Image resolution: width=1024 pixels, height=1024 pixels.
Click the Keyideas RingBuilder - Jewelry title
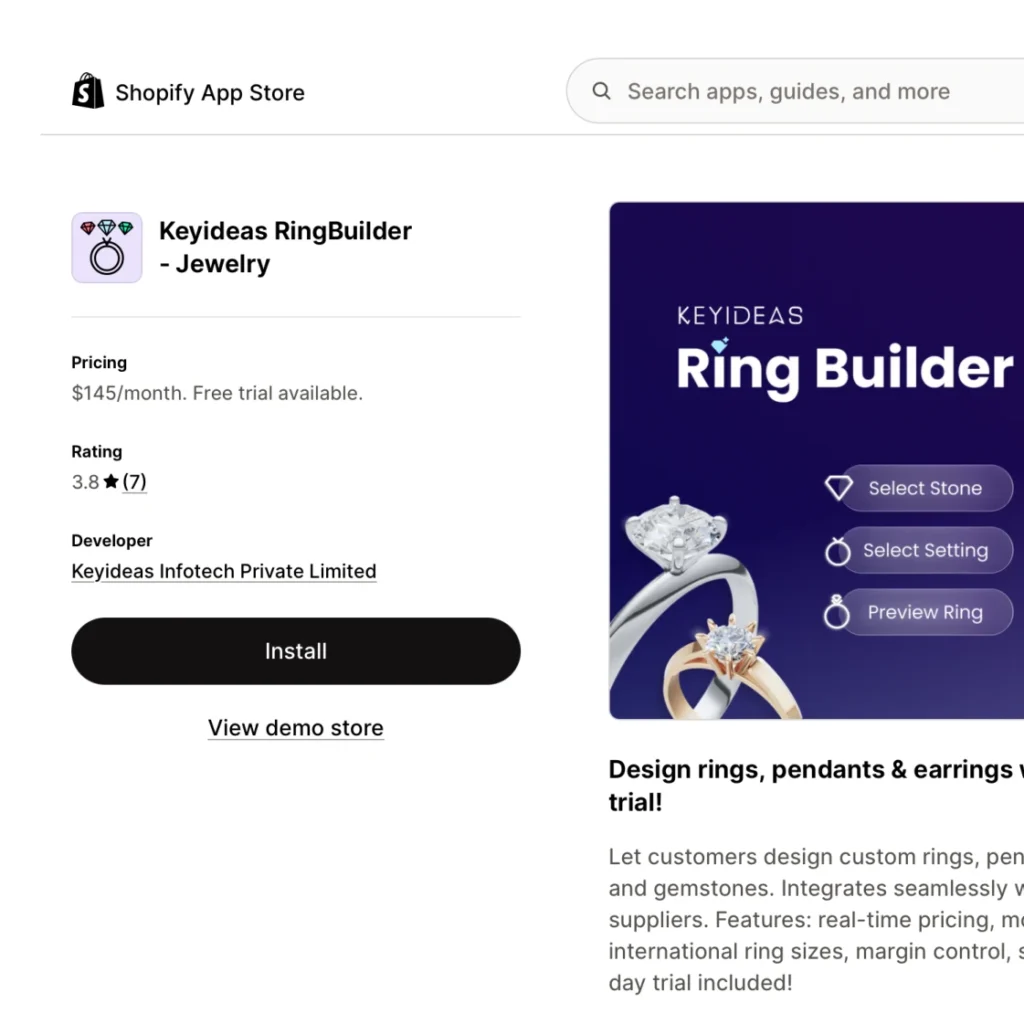pos(286,247)
